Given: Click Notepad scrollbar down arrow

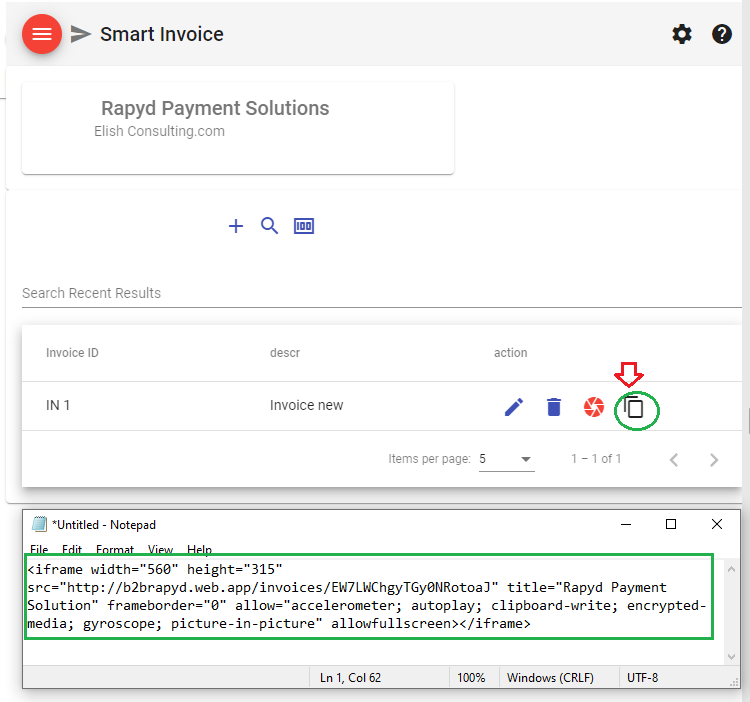Looking at the screenshot, I should [731, 657].
